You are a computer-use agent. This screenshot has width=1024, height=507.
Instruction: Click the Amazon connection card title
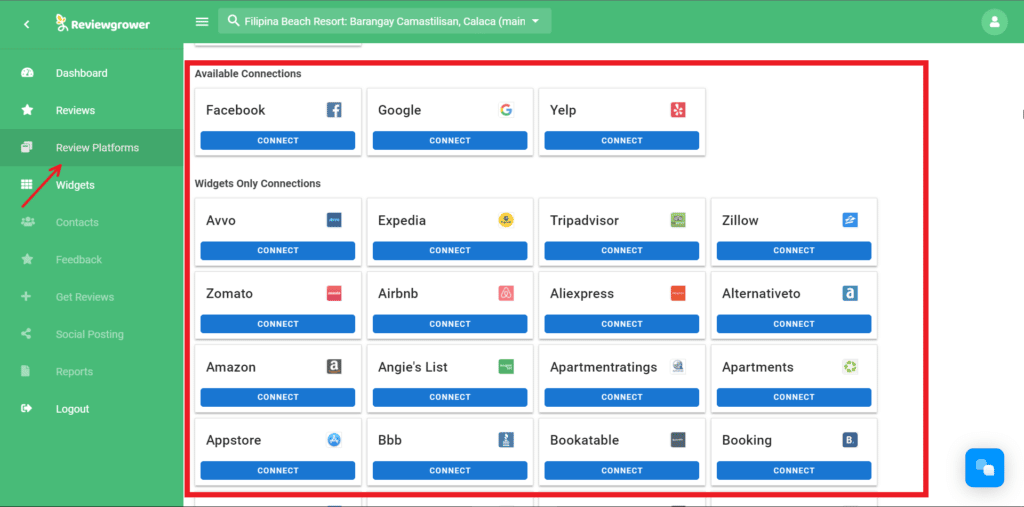coord(231,367)
